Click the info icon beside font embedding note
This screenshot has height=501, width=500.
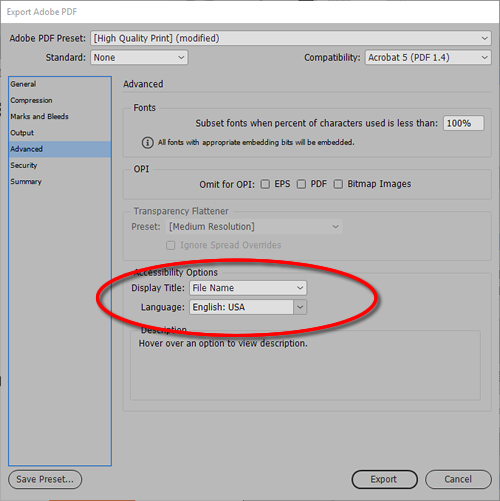pos(148,143)
